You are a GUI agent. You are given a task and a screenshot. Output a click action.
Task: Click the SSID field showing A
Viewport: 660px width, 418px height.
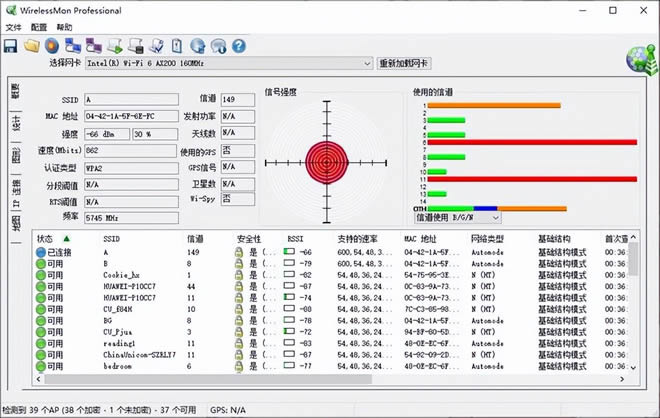click(x=131, y=99)
